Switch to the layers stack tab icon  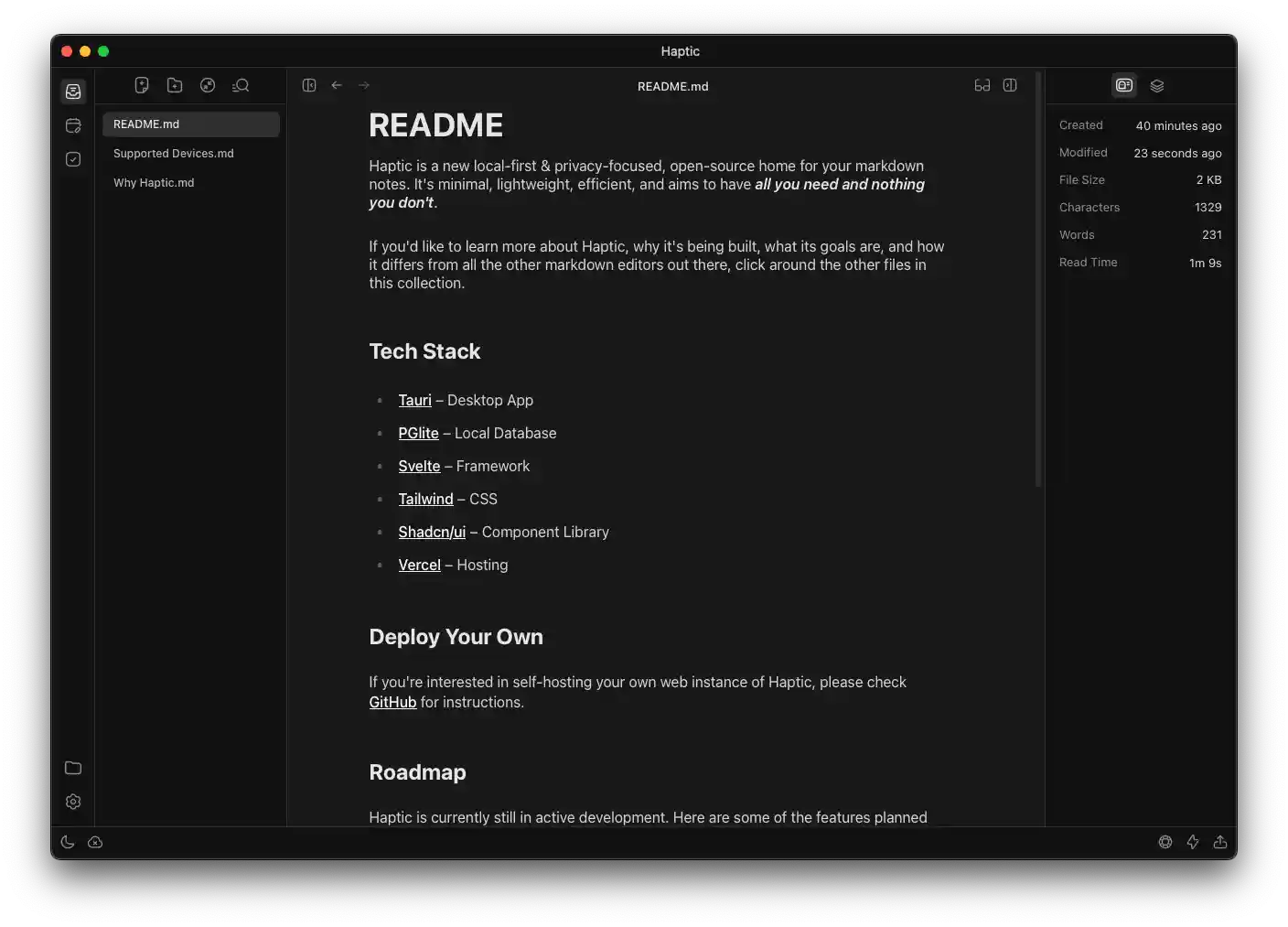click(x=1157, y=85)
